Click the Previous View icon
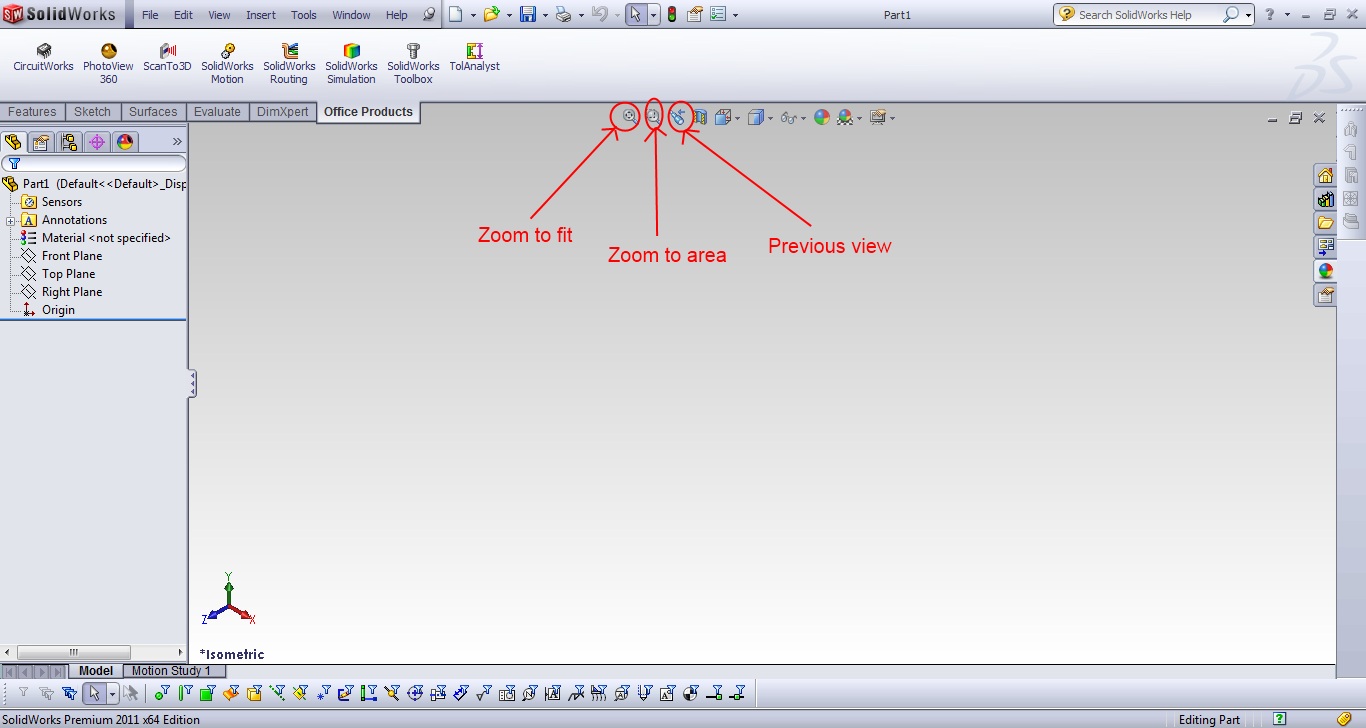This screenshot has width=1366, height=728. coord(678,117)
